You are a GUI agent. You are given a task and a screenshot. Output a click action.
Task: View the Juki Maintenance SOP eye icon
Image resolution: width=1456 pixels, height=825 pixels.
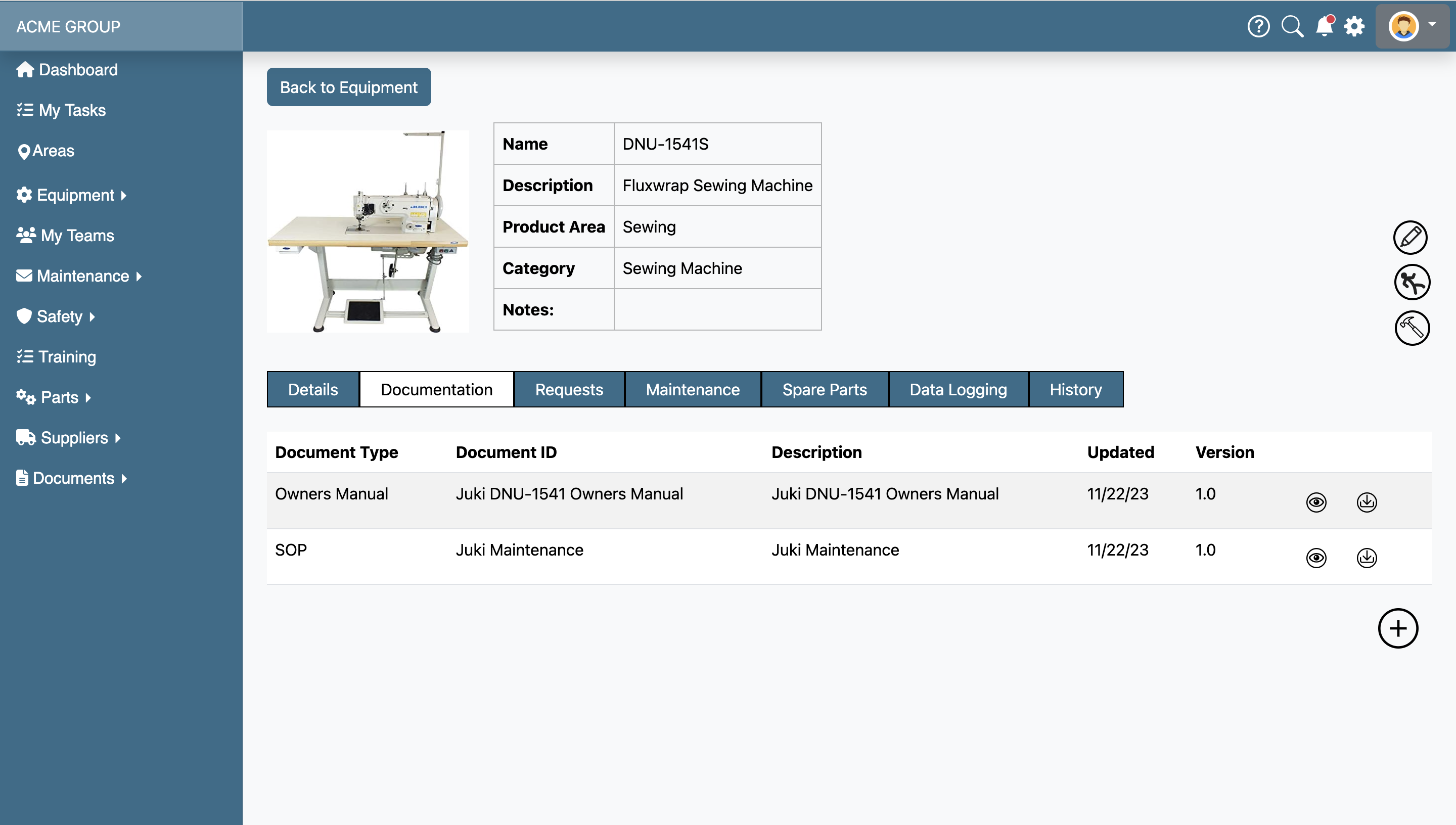(x=1315, y=558)
